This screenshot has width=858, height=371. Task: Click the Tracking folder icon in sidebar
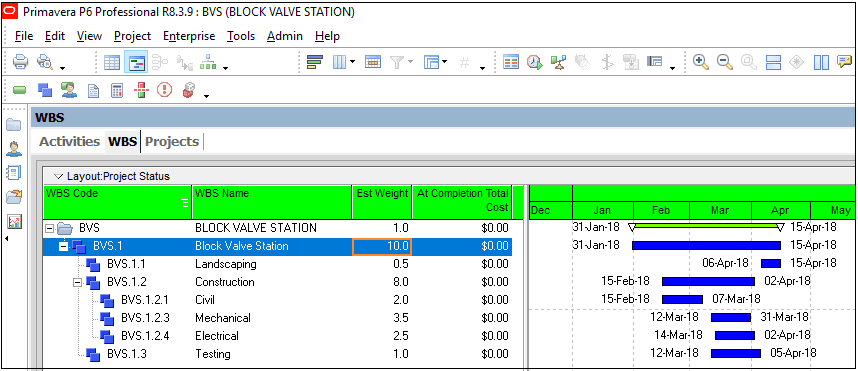pyautogui.click(x=14, y=197)
